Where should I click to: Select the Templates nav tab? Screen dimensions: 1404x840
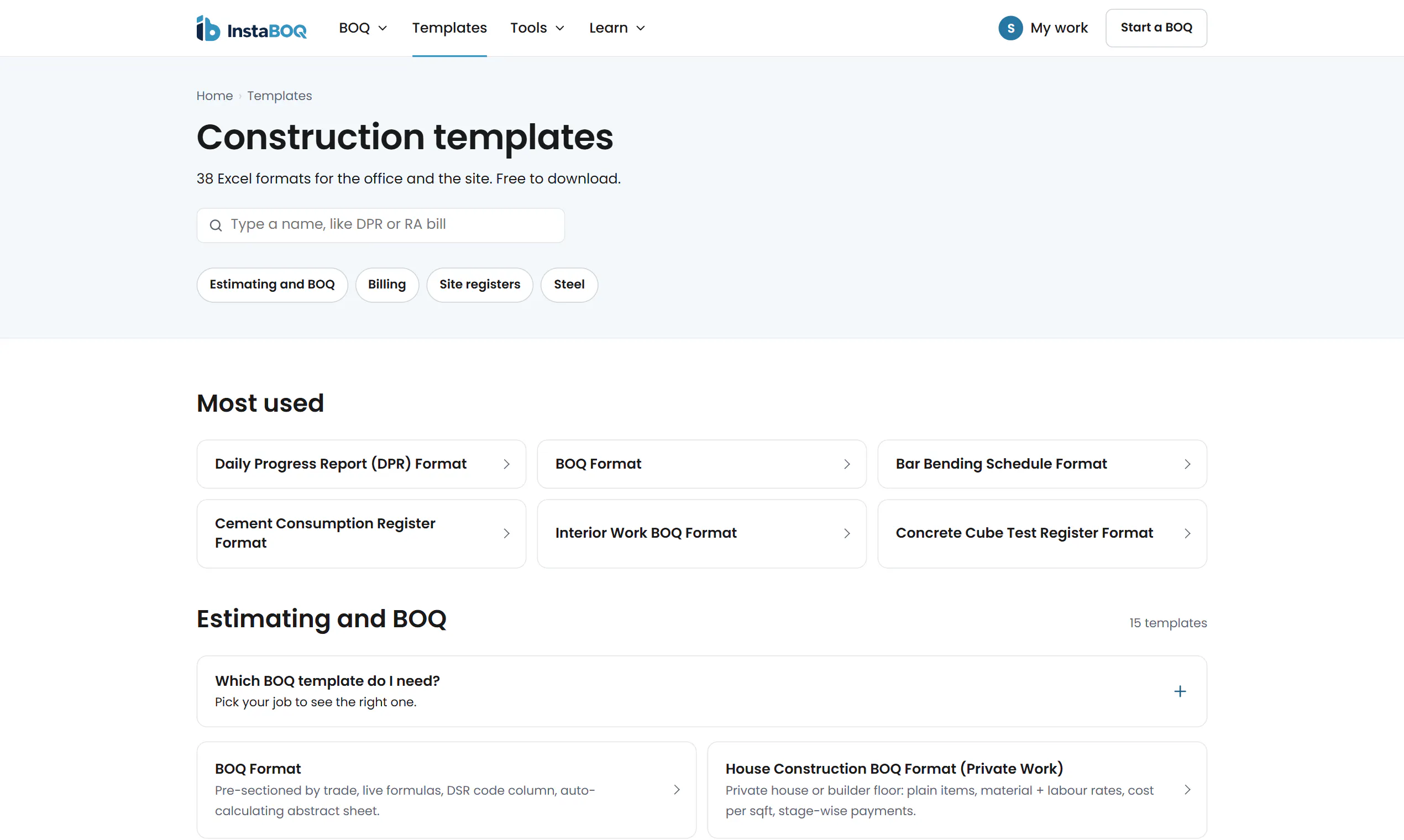pos(449,28)
